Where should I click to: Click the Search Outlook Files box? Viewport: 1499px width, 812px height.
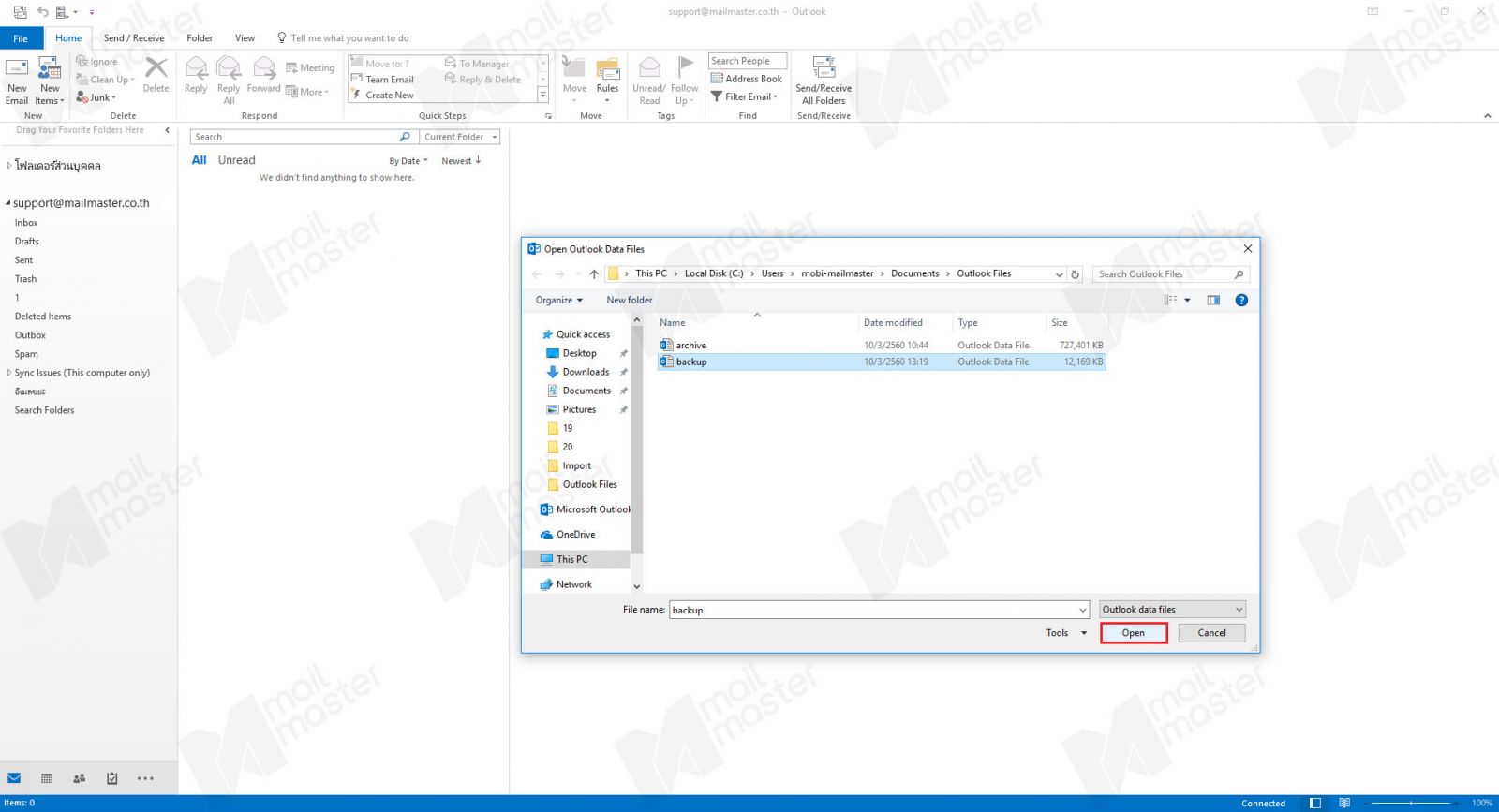pyautogui.click(x=1171, y=274)
